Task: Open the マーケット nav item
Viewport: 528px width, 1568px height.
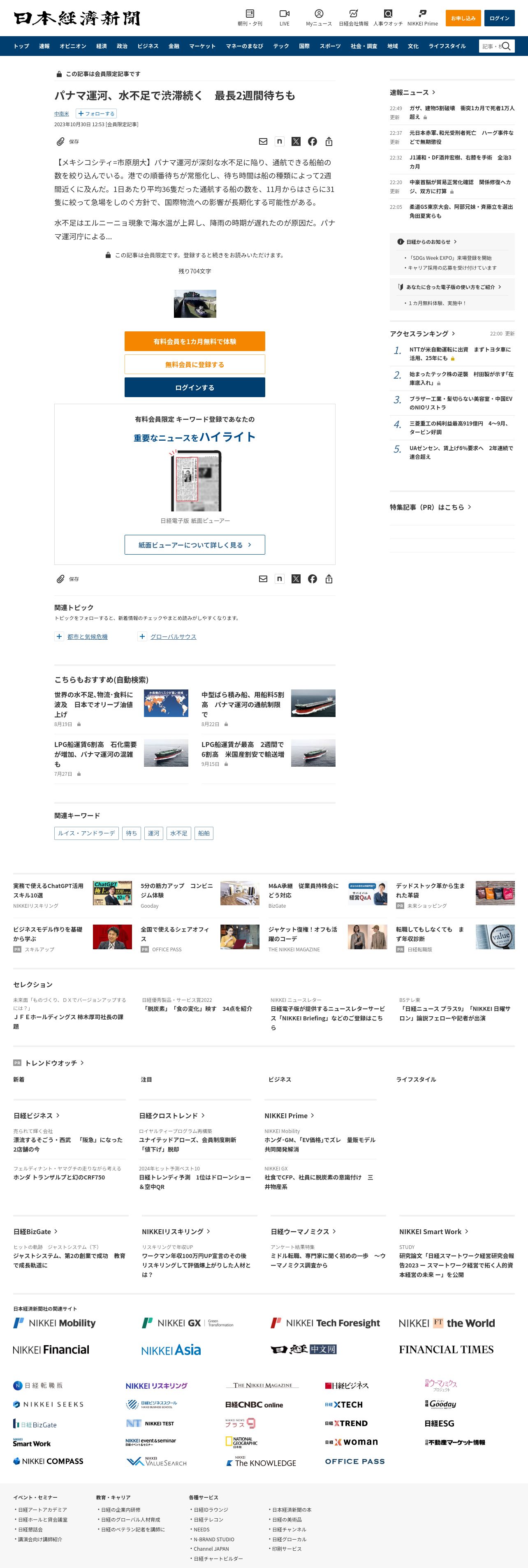Action: point(202,46)
